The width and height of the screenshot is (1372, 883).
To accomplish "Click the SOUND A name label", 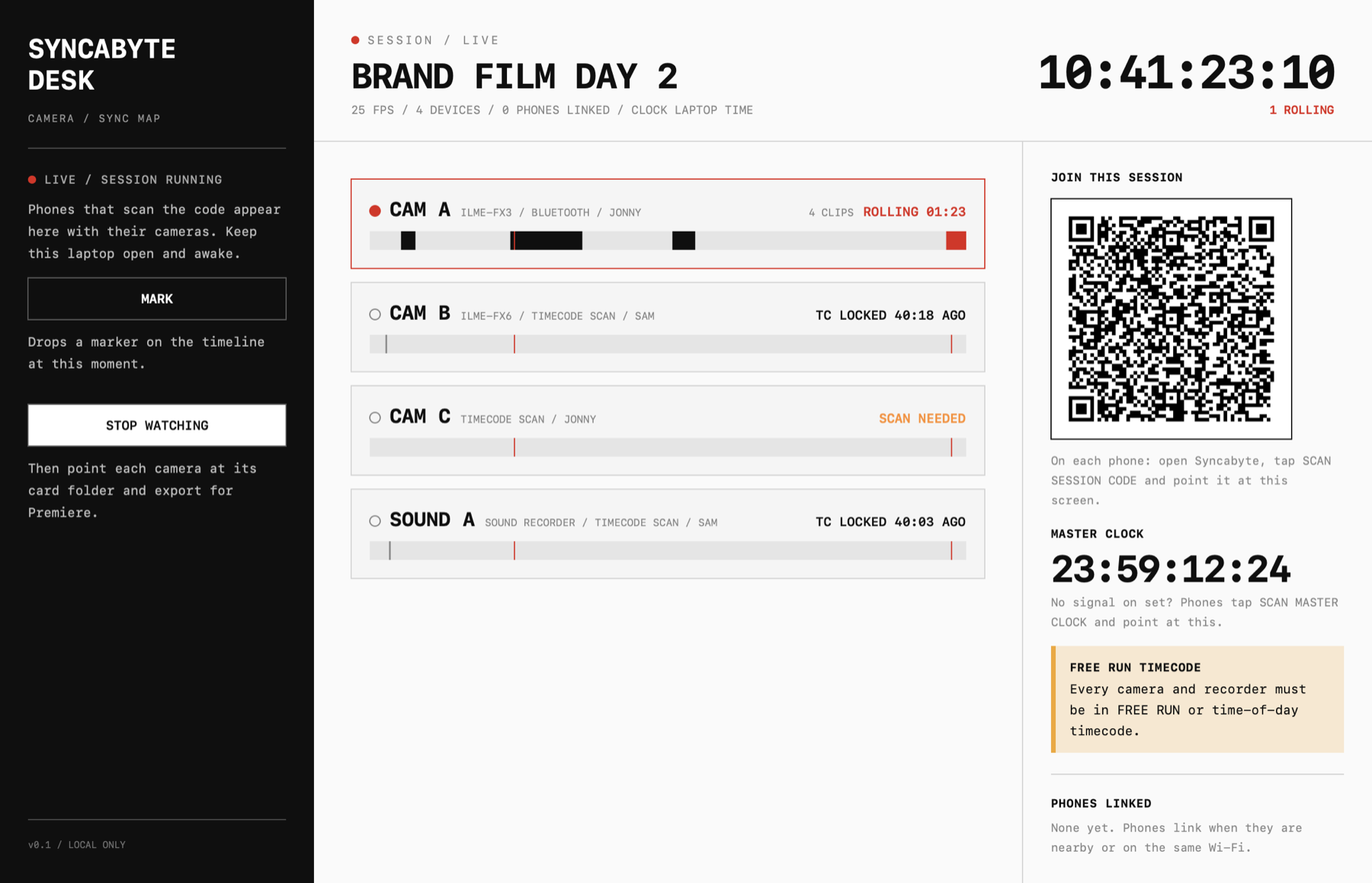I will tap(432, 520).
